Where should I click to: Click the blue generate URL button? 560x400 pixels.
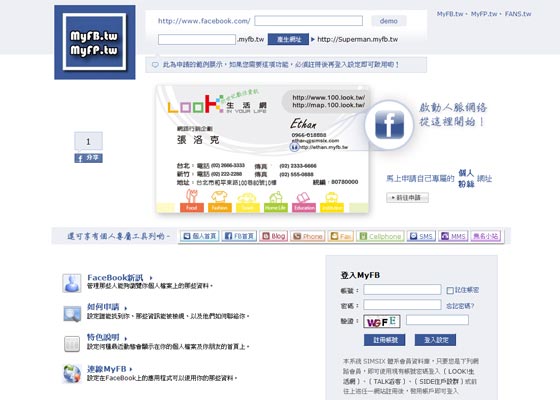[x=288, y=39]
